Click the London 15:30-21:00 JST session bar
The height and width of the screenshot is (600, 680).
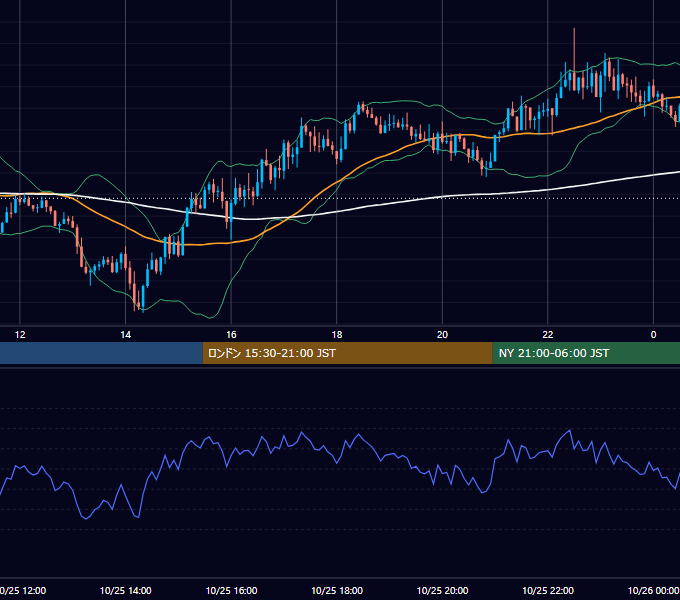[347, 353]
